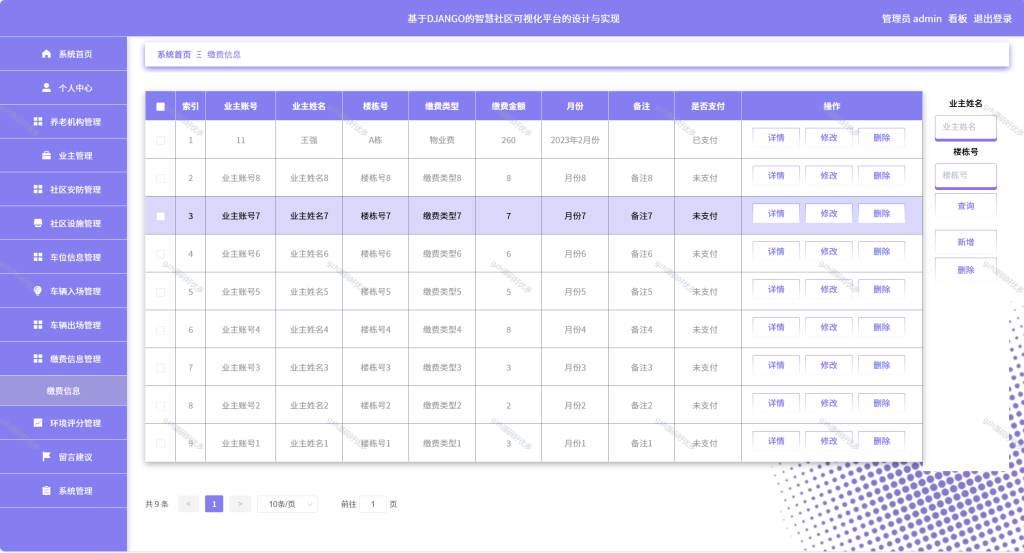This screenshot has width=1024, height=553.
Task: Click the document icon beside 系统管理
Action: tap(46, 491)
